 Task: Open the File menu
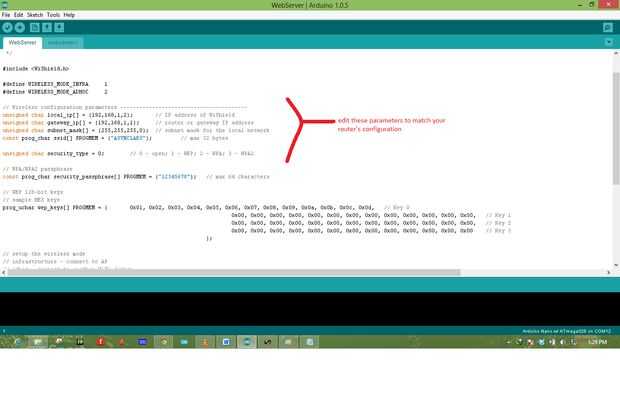coord(6,15)
